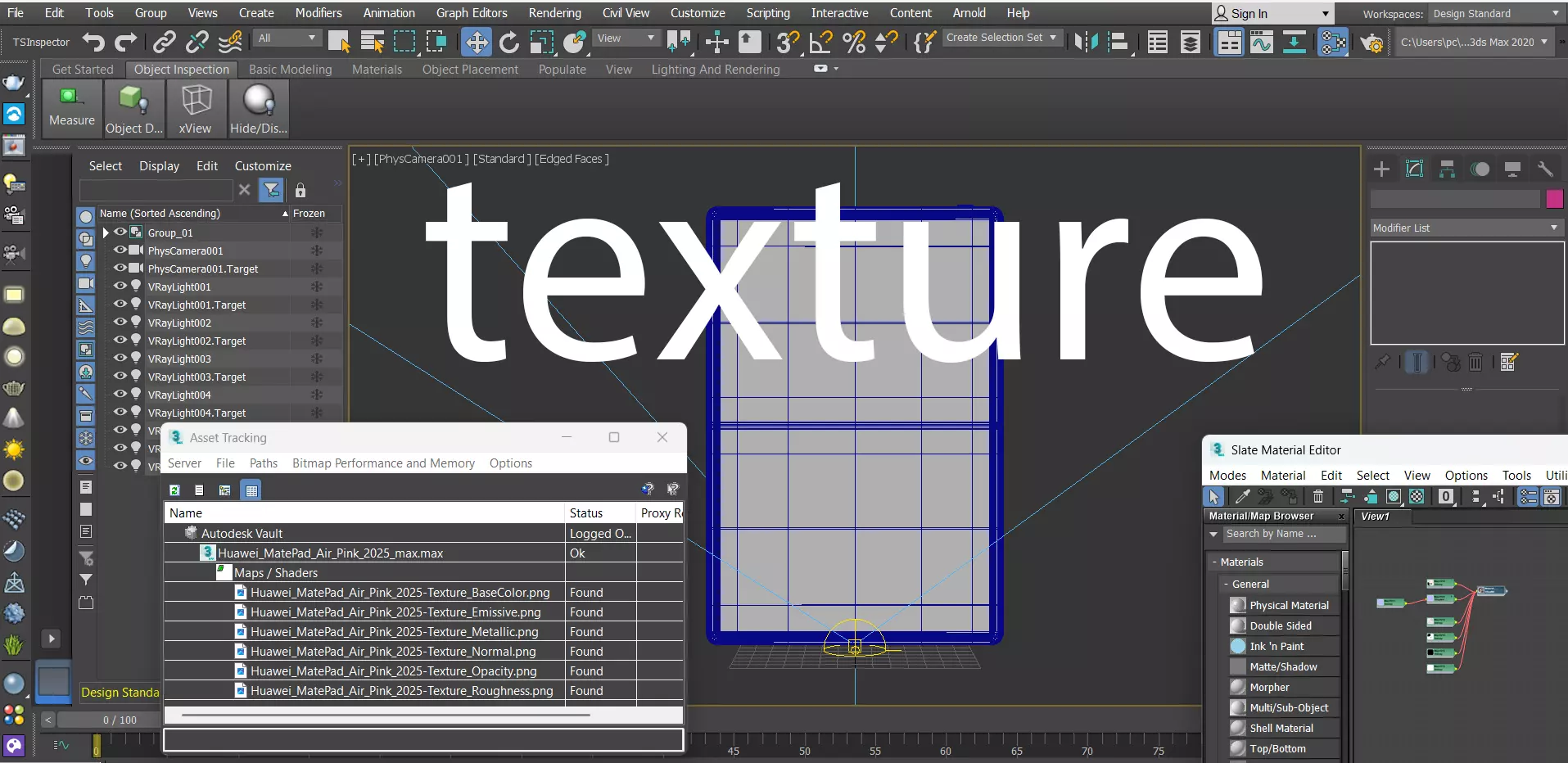Click the Bind to Space Warp icon
Screen dimensions: 1568x763
pos(231,42)
